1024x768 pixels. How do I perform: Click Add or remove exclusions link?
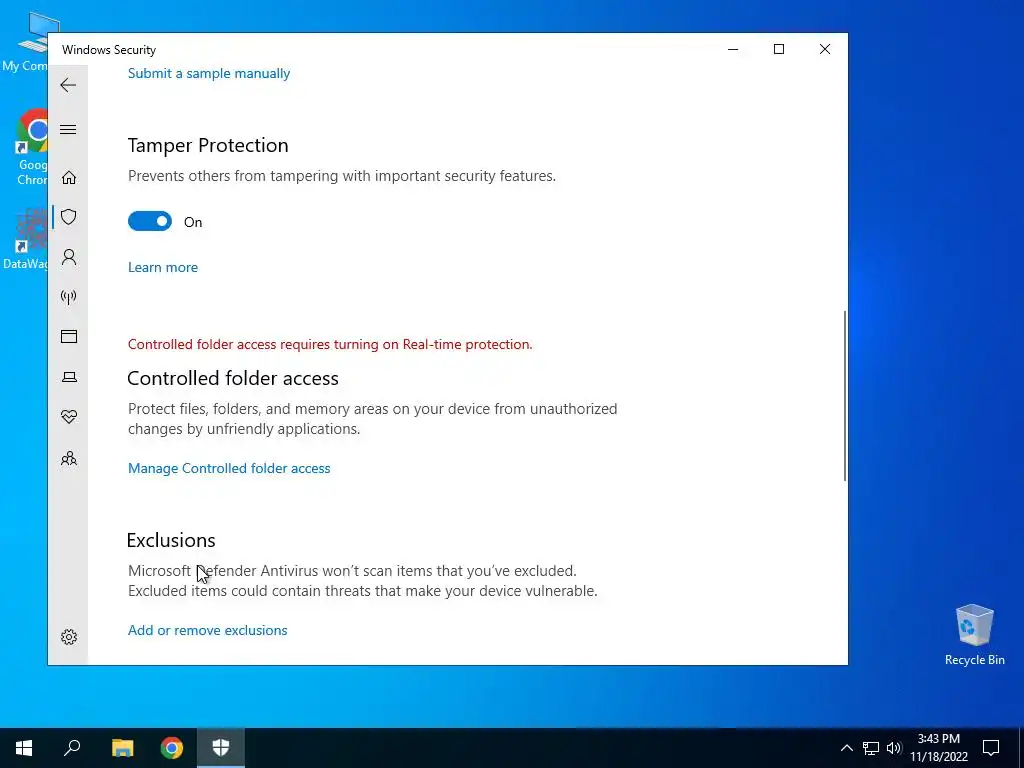tap(208, 630)
